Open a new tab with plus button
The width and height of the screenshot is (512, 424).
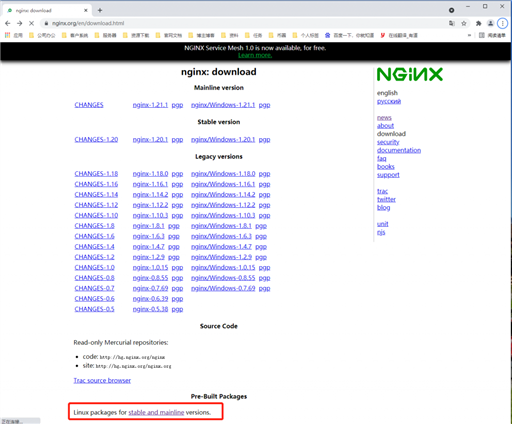point(100,10)
